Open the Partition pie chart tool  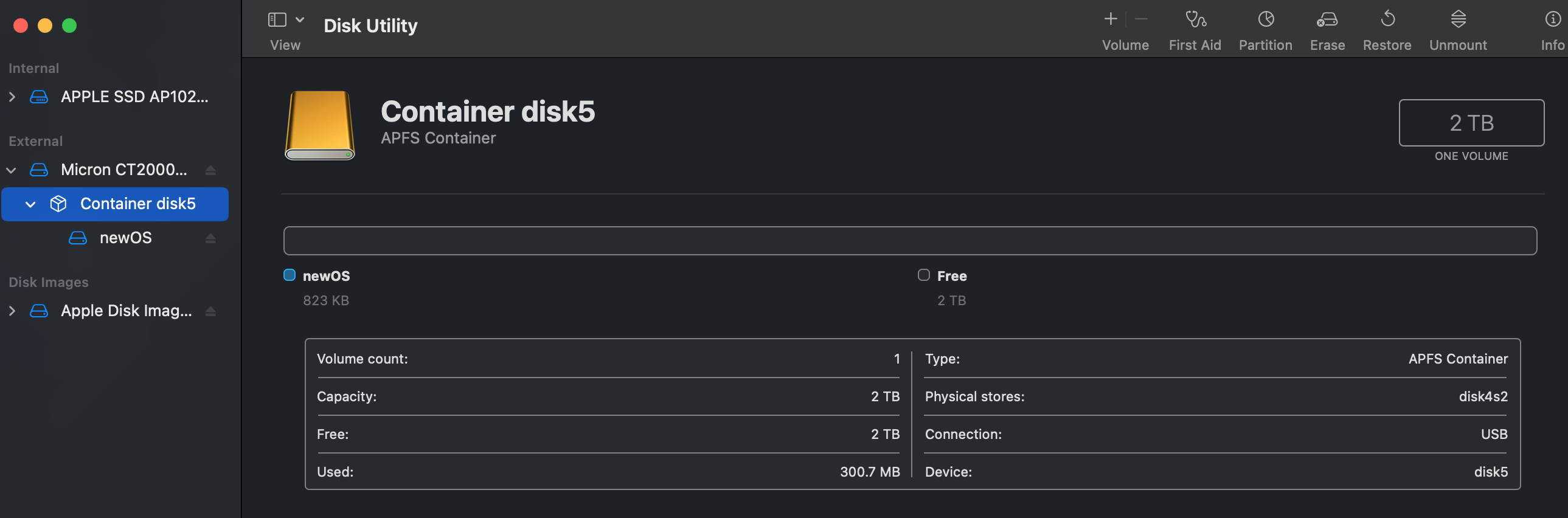[1266, 20]
